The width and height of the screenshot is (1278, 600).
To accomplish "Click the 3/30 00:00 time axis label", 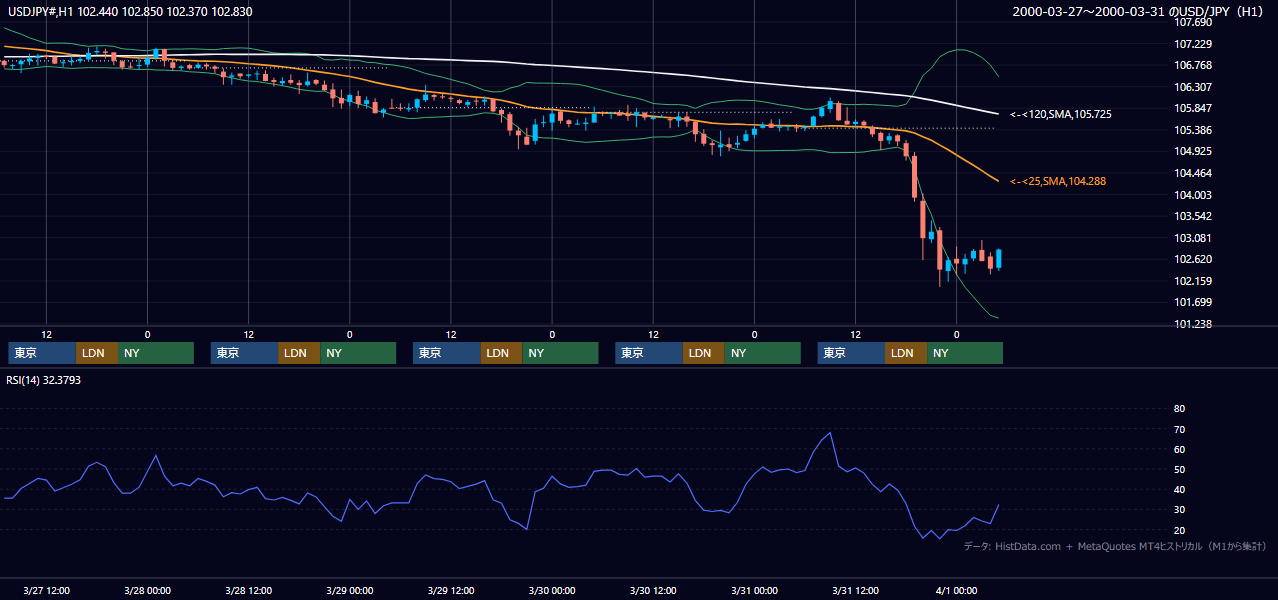I will [x=551, y=590].
